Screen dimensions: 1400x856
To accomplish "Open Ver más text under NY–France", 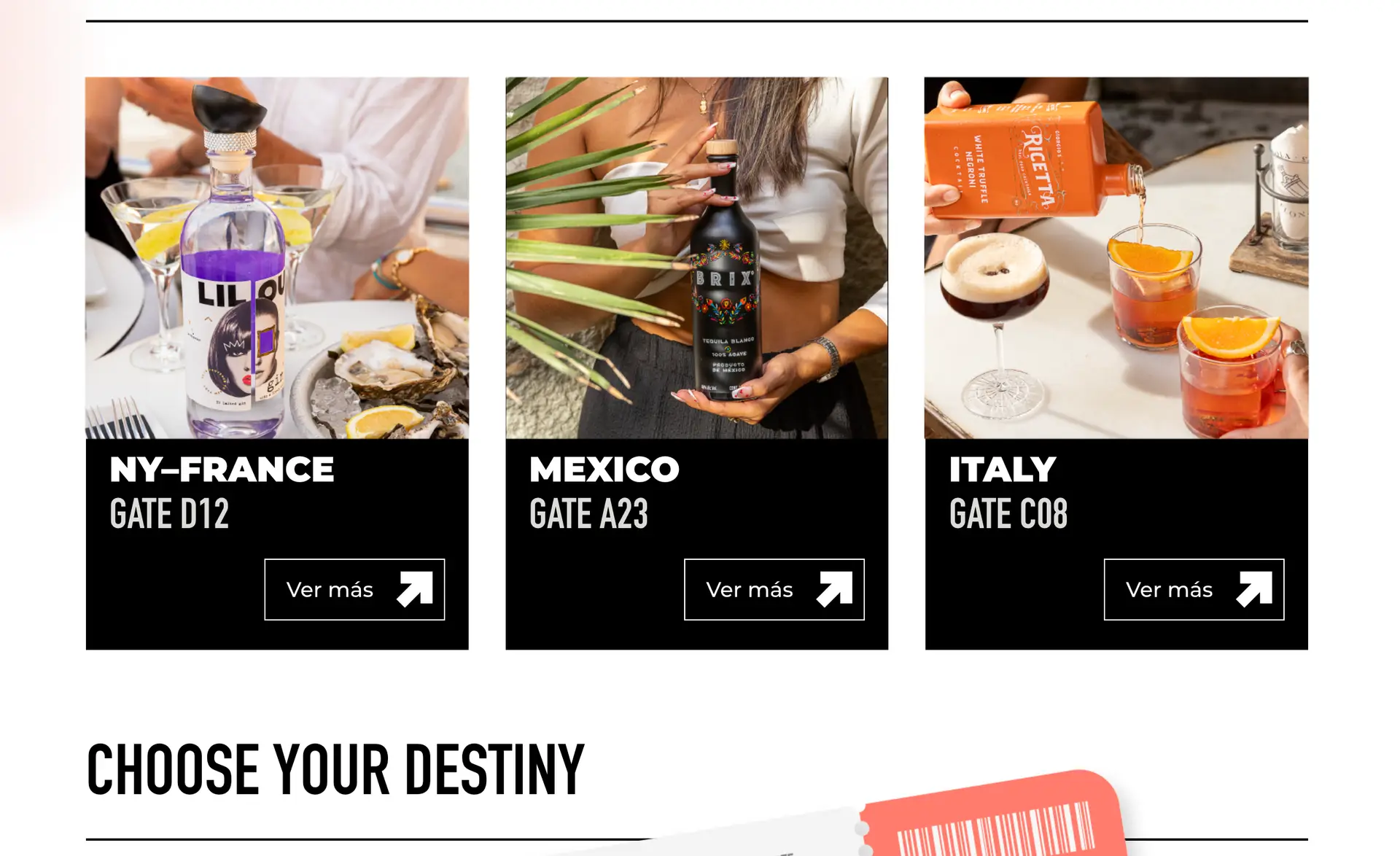I will pos(330,590).
